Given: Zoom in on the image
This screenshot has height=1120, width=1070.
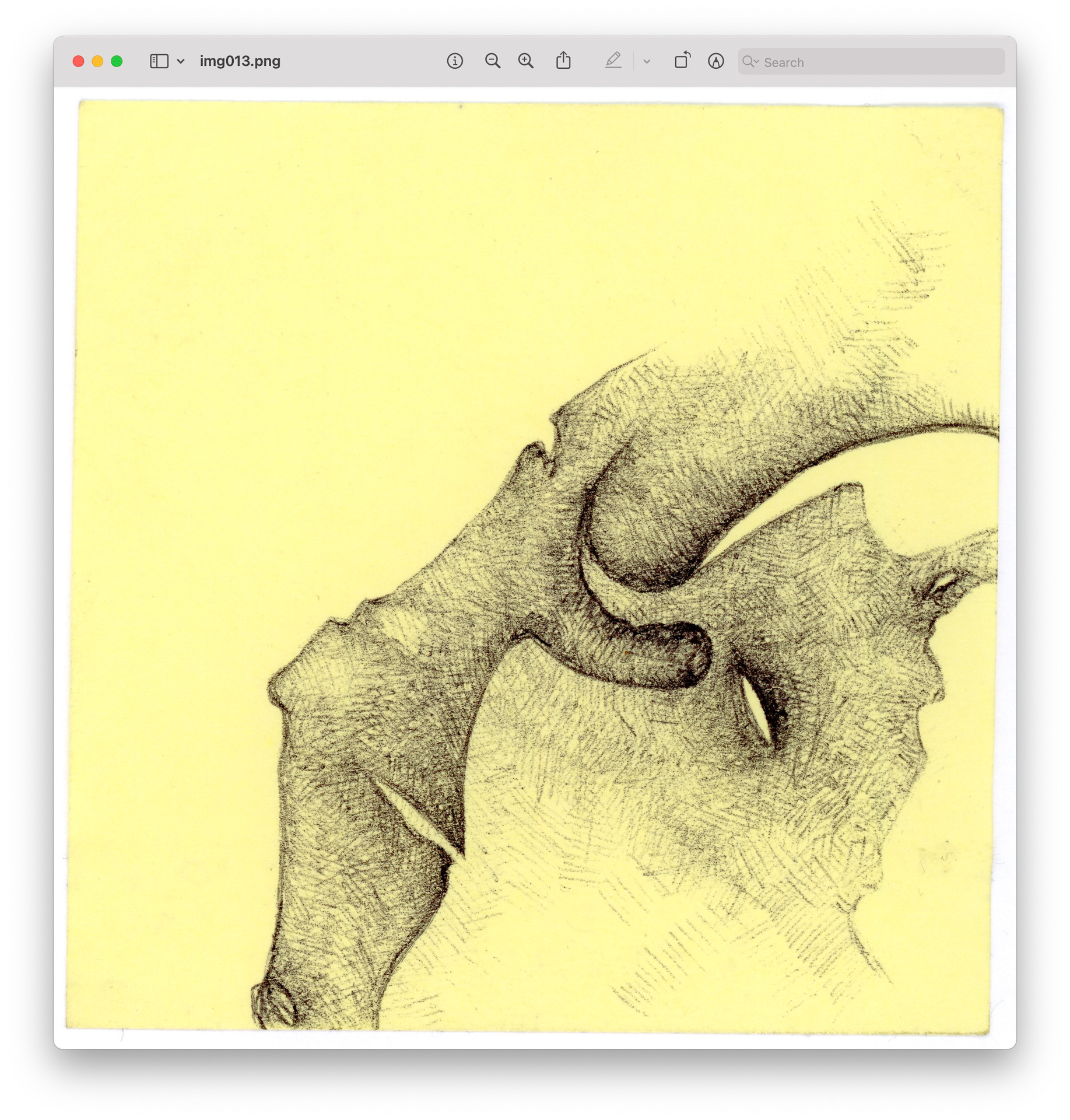Looking at the screenshot, I should coord(525,61).
